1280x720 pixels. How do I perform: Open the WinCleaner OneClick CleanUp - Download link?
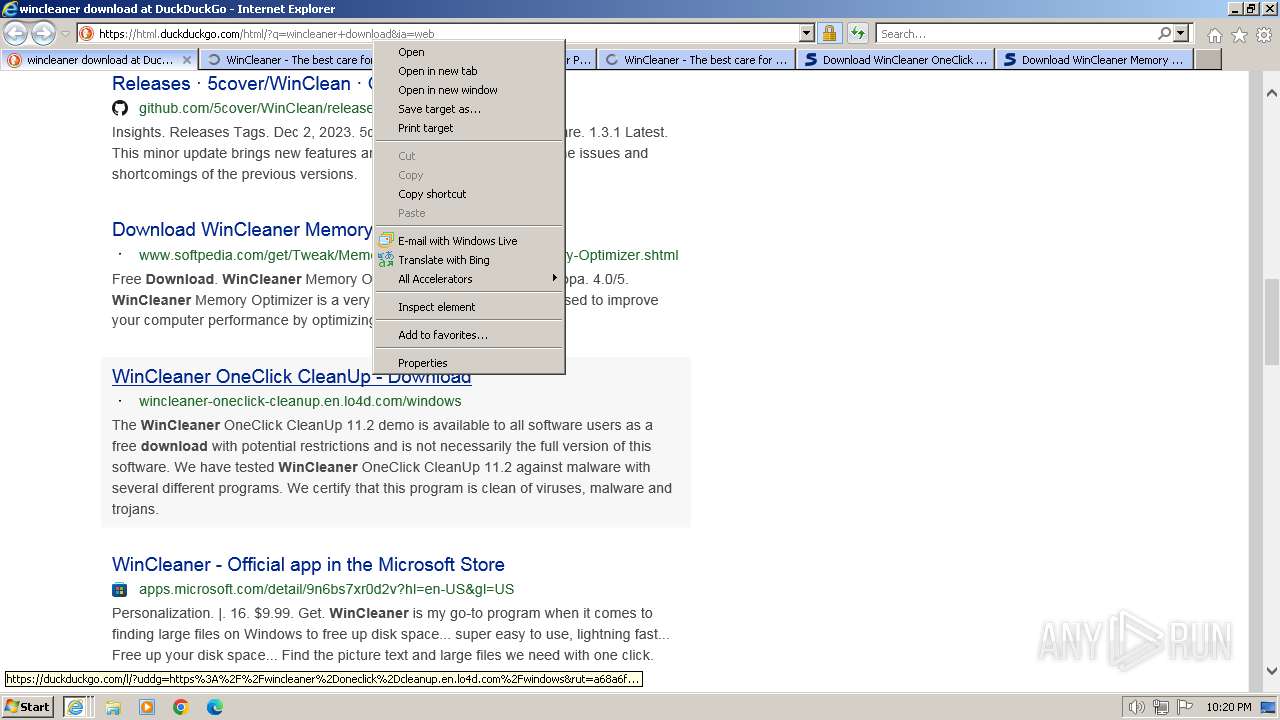[x=291, y=377]
